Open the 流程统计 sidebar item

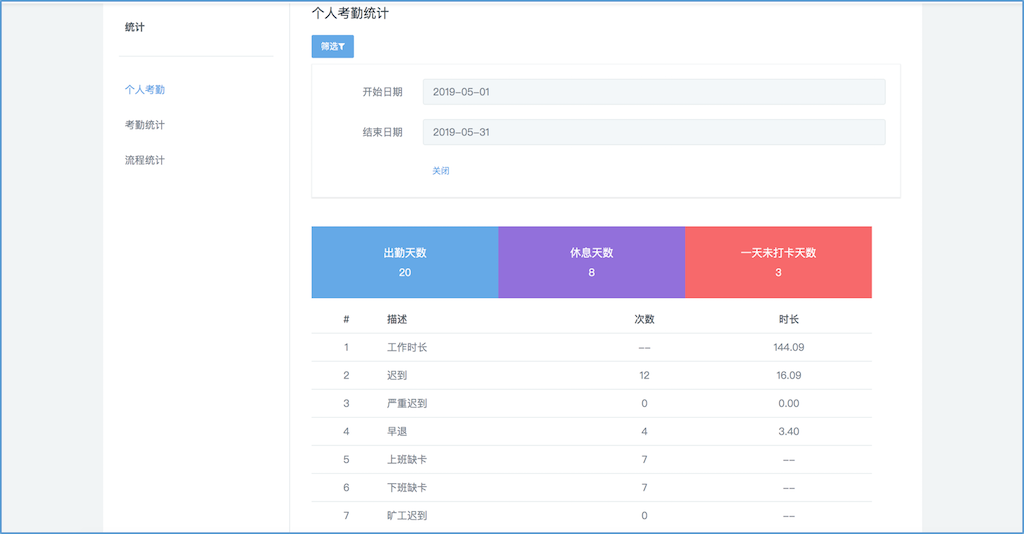[145, 160]
